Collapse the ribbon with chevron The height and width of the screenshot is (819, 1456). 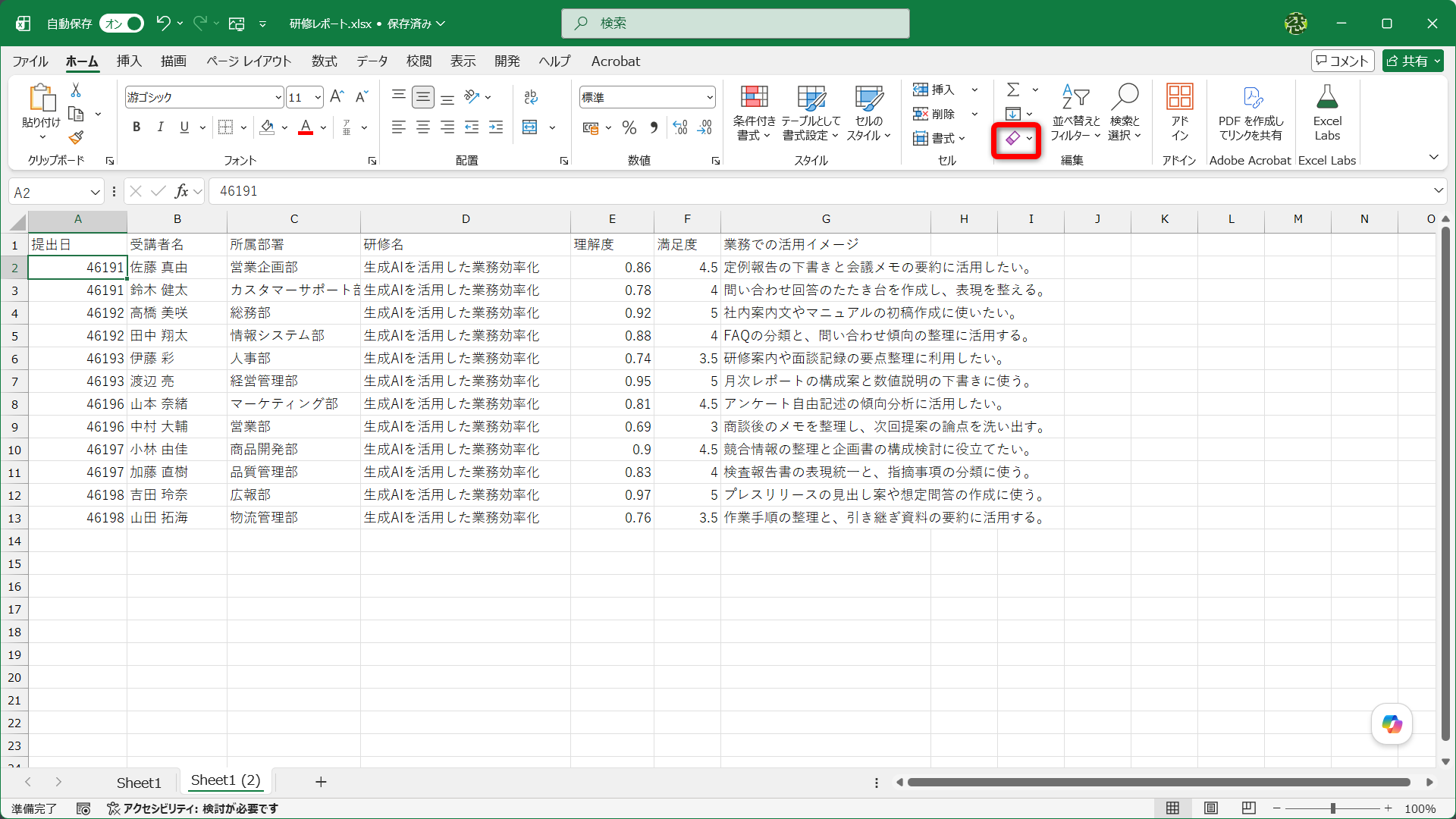[x=1433, y=158]
